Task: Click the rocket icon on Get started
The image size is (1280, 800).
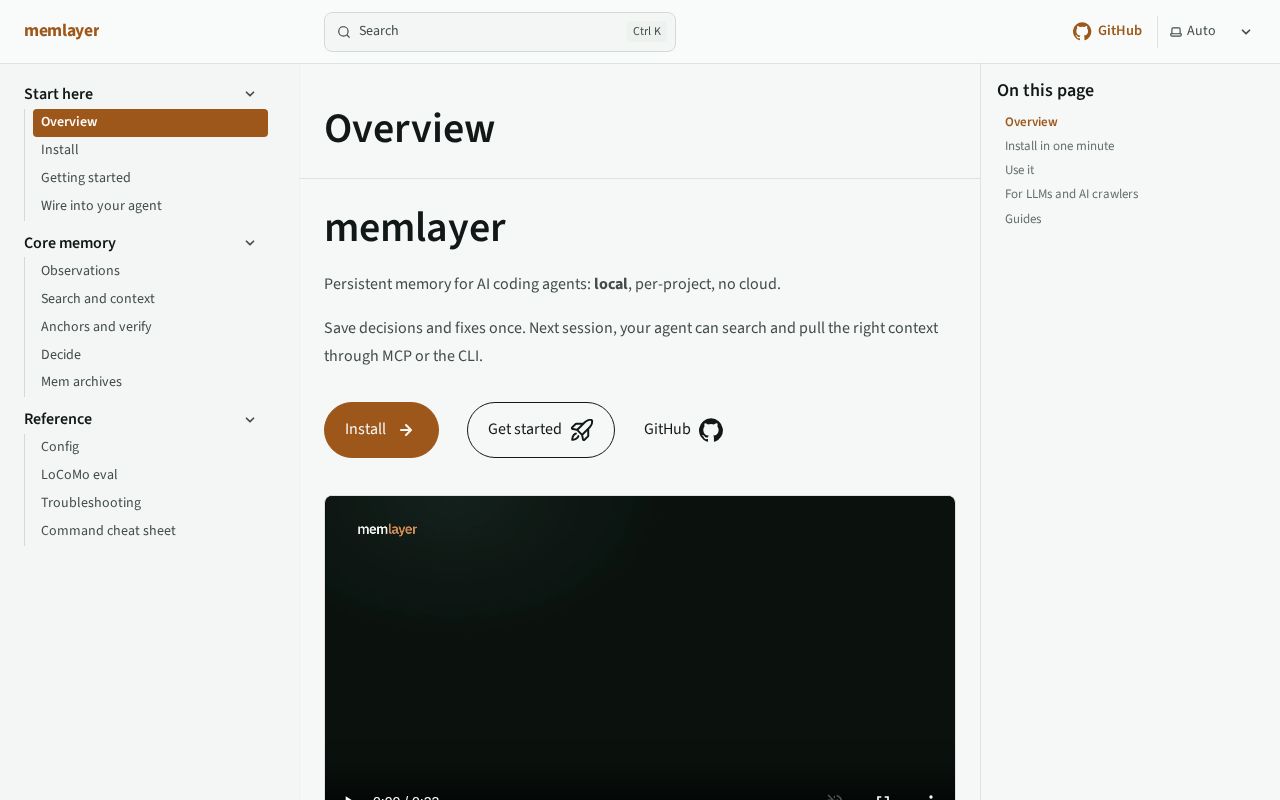Action: (x=582, y=430)
